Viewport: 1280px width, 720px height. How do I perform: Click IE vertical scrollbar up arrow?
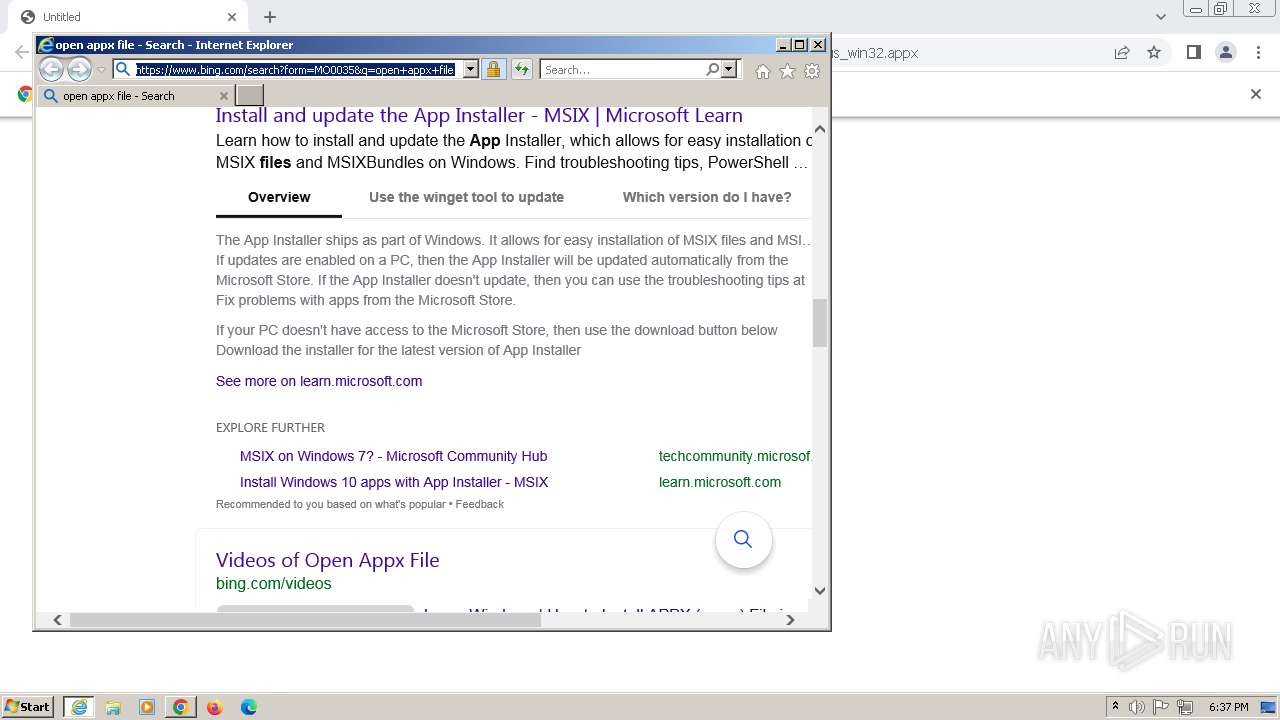pyautogui.click(x=820, y=129)
